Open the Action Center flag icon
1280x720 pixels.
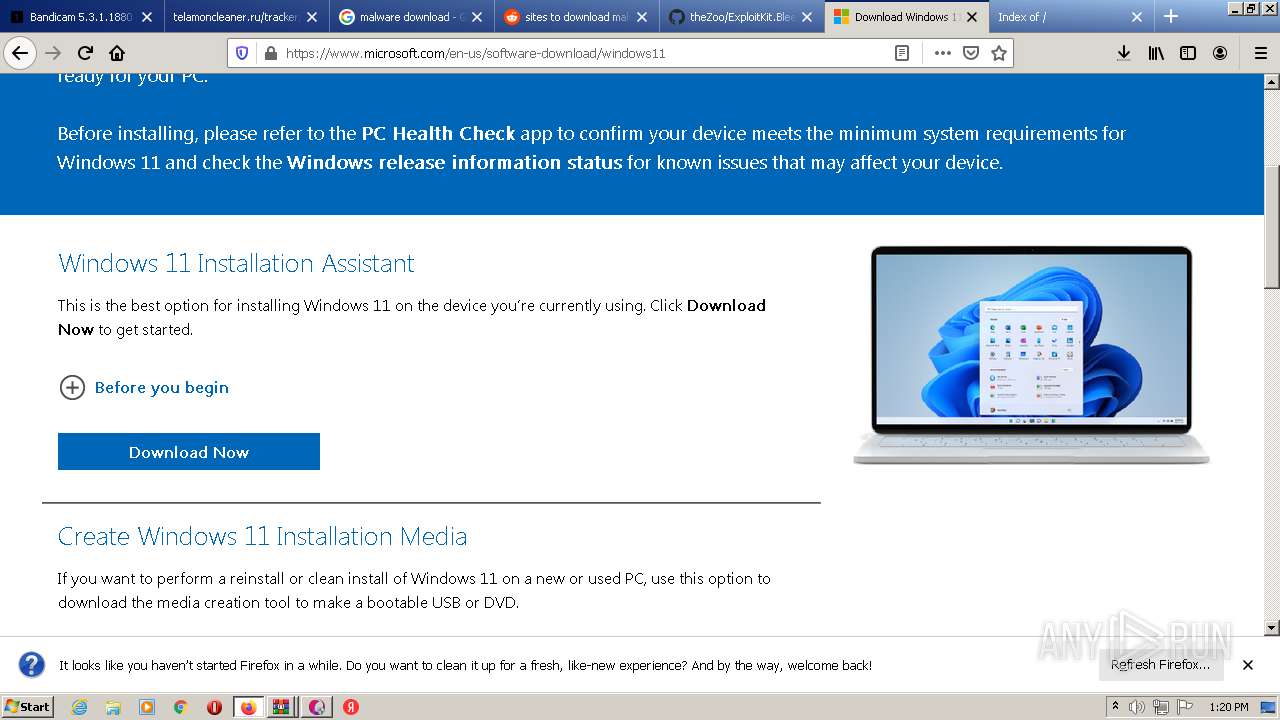1185,707
